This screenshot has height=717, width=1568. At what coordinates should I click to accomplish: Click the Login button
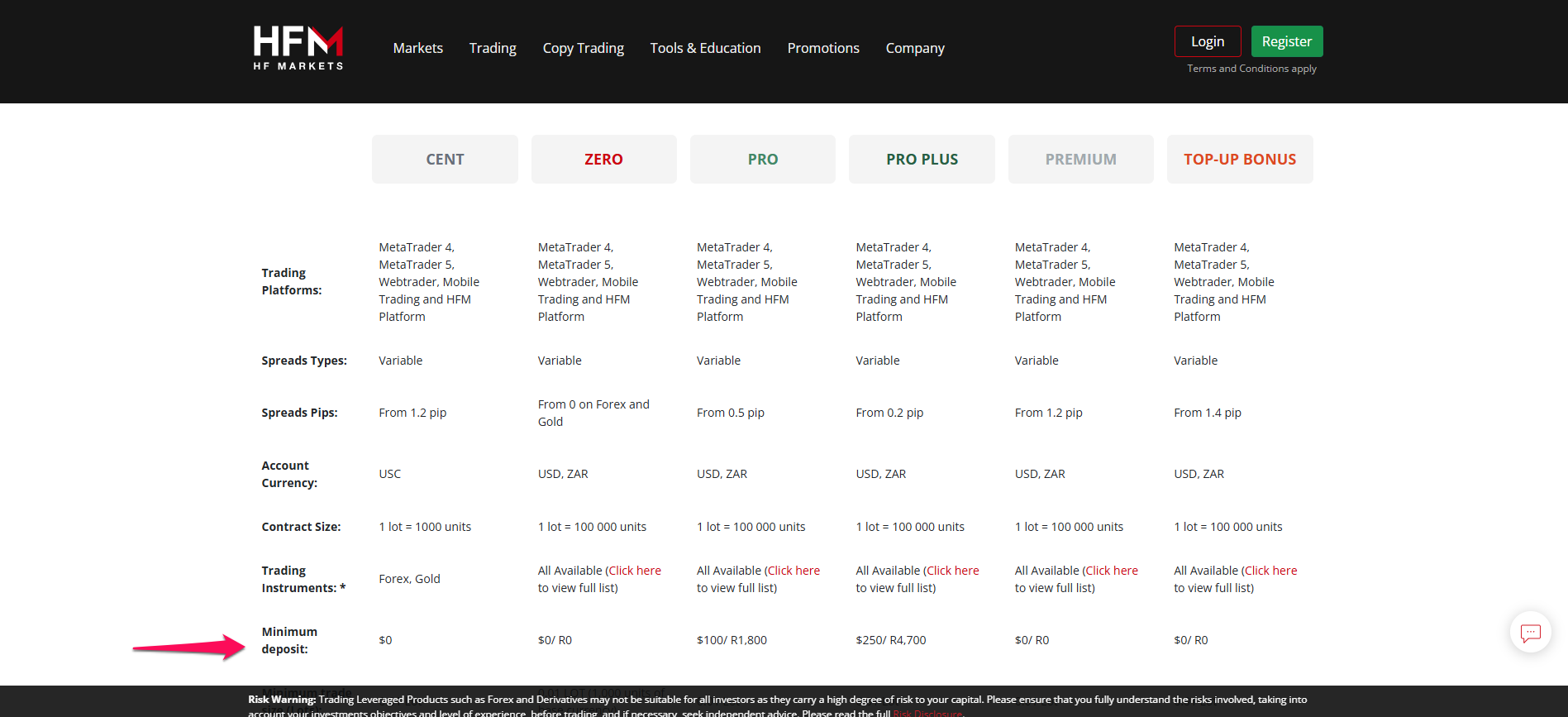click(1207, 41)
